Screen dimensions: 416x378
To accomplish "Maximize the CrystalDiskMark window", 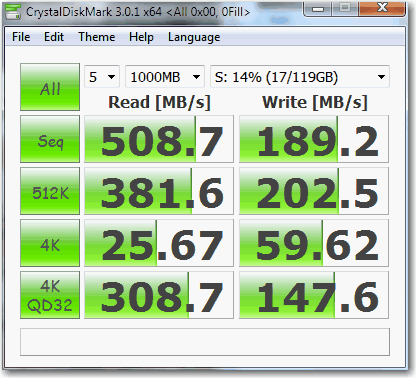I will [345, 9].
